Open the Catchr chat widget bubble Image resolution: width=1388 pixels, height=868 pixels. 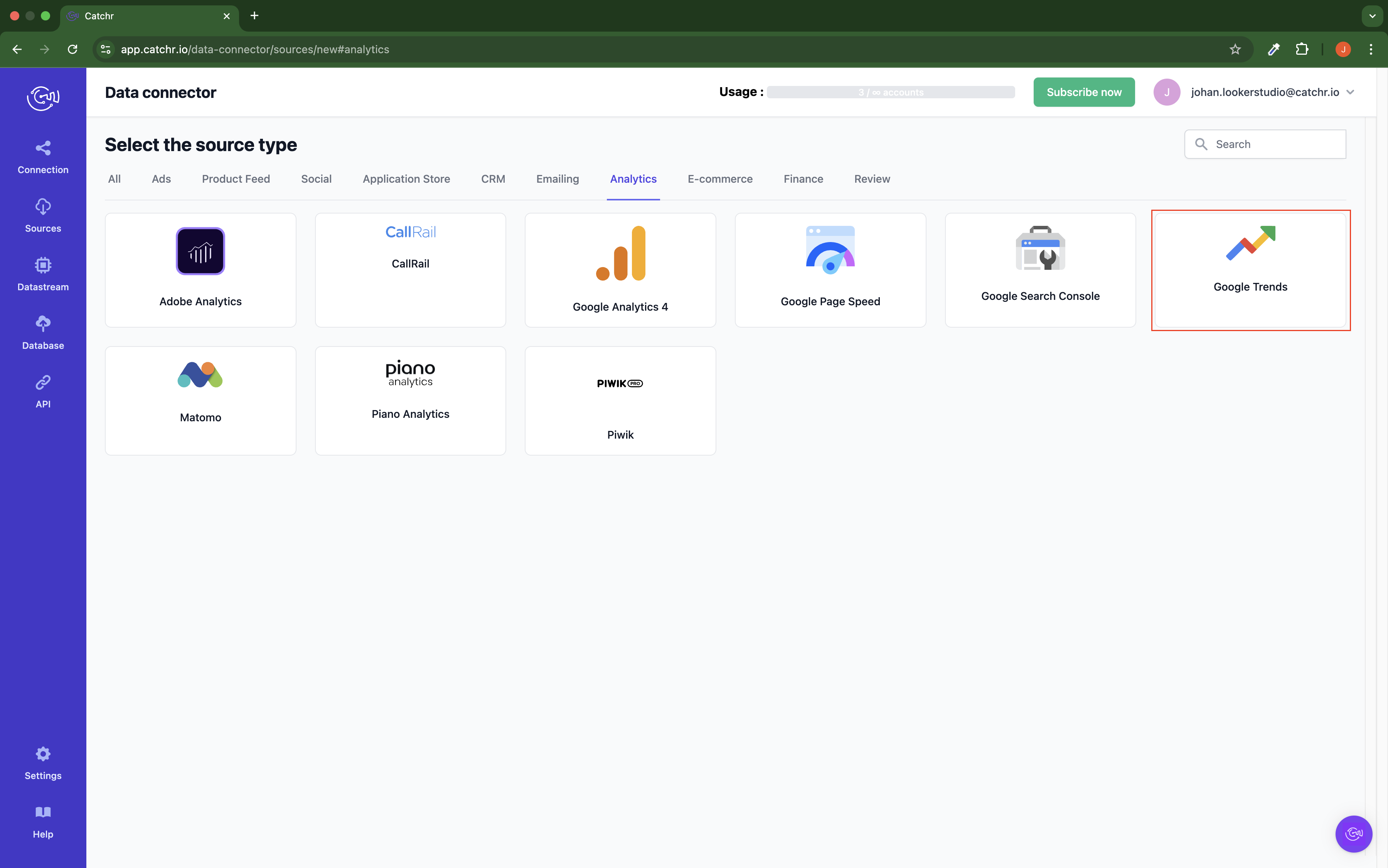pos(1353,834)
